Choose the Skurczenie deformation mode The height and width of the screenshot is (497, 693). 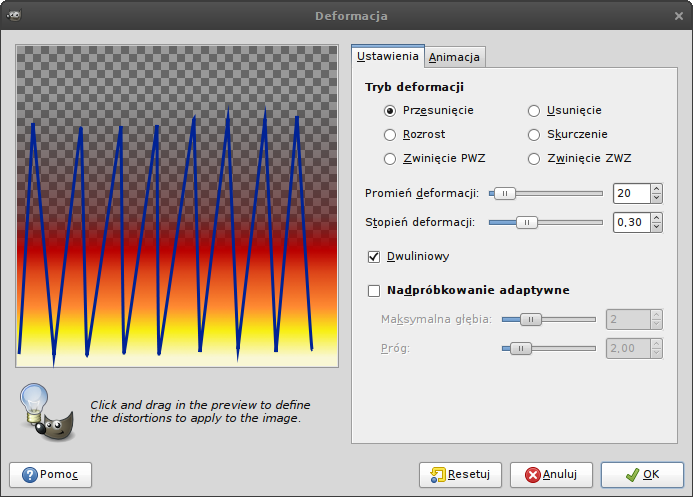click(534, 134)
